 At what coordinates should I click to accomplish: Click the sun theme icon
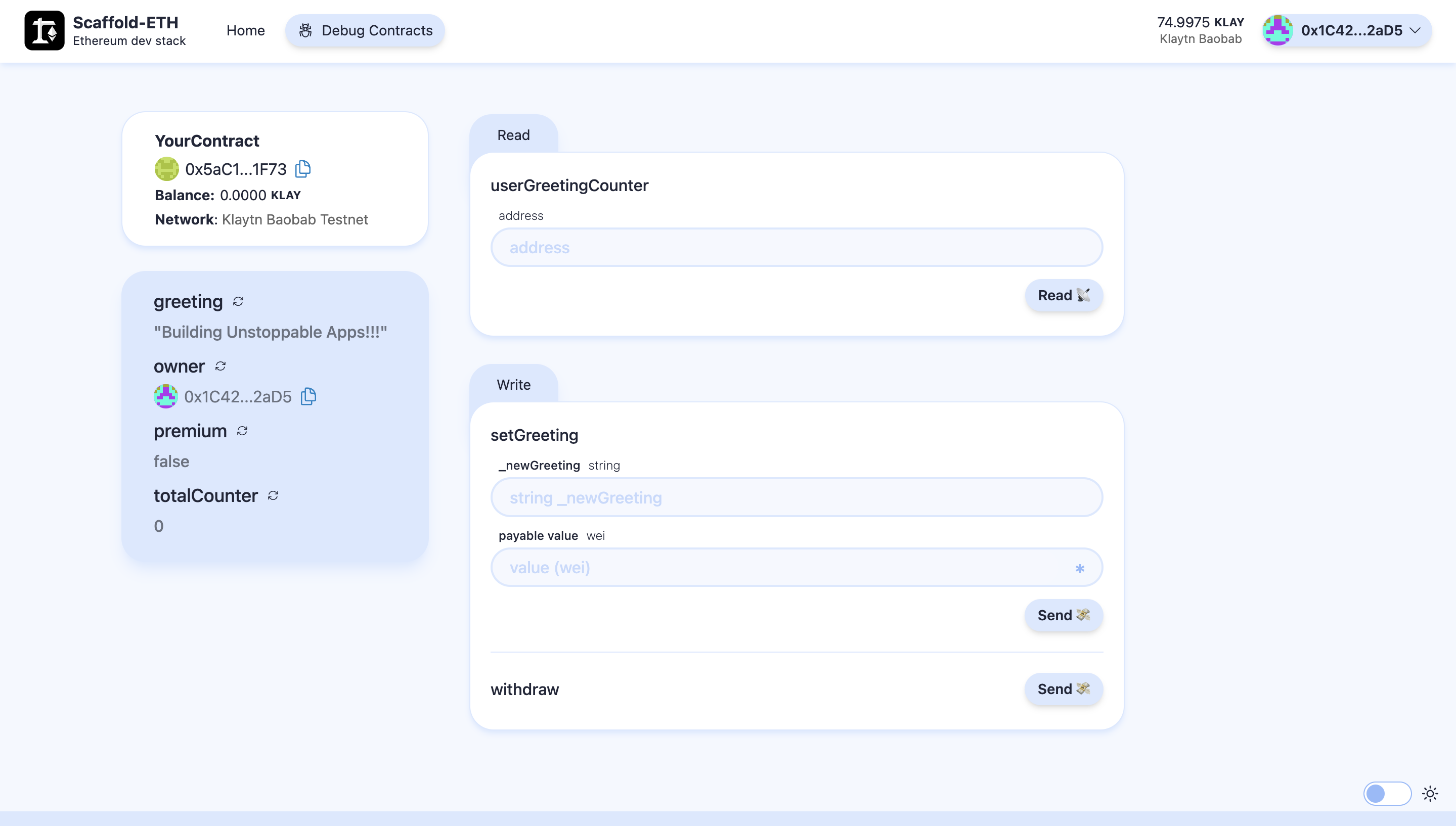[1429, 793]
